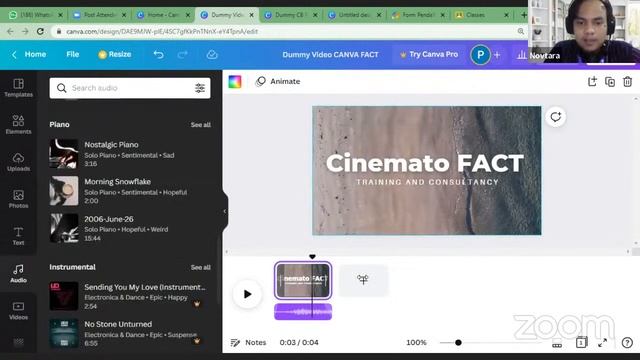Open the Videos panel
Image resolution: width=640 pixels, height=360 pixels.
click(x=18, y=310)
